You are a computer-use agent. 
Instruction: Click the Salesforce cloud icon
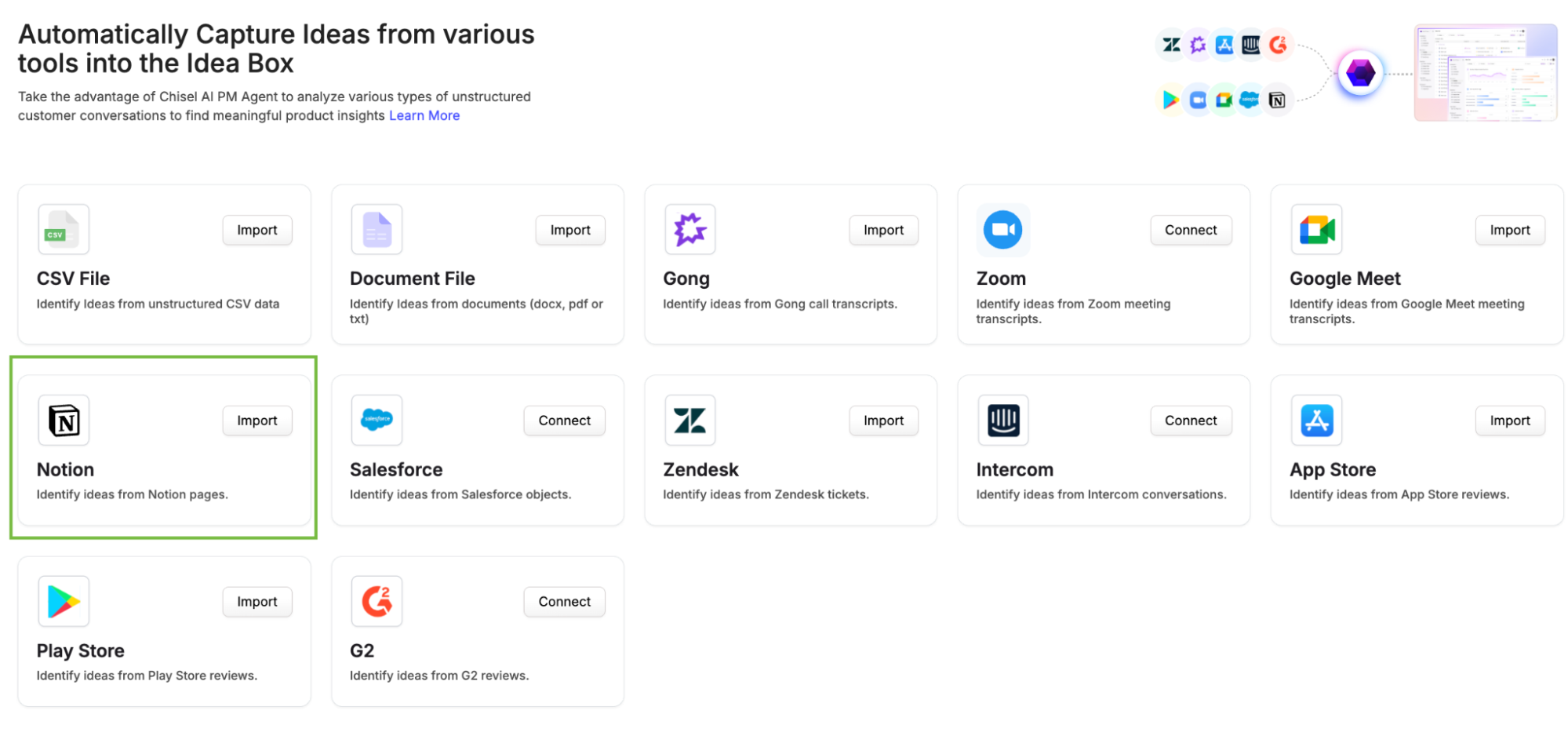(x=377, y=421)
